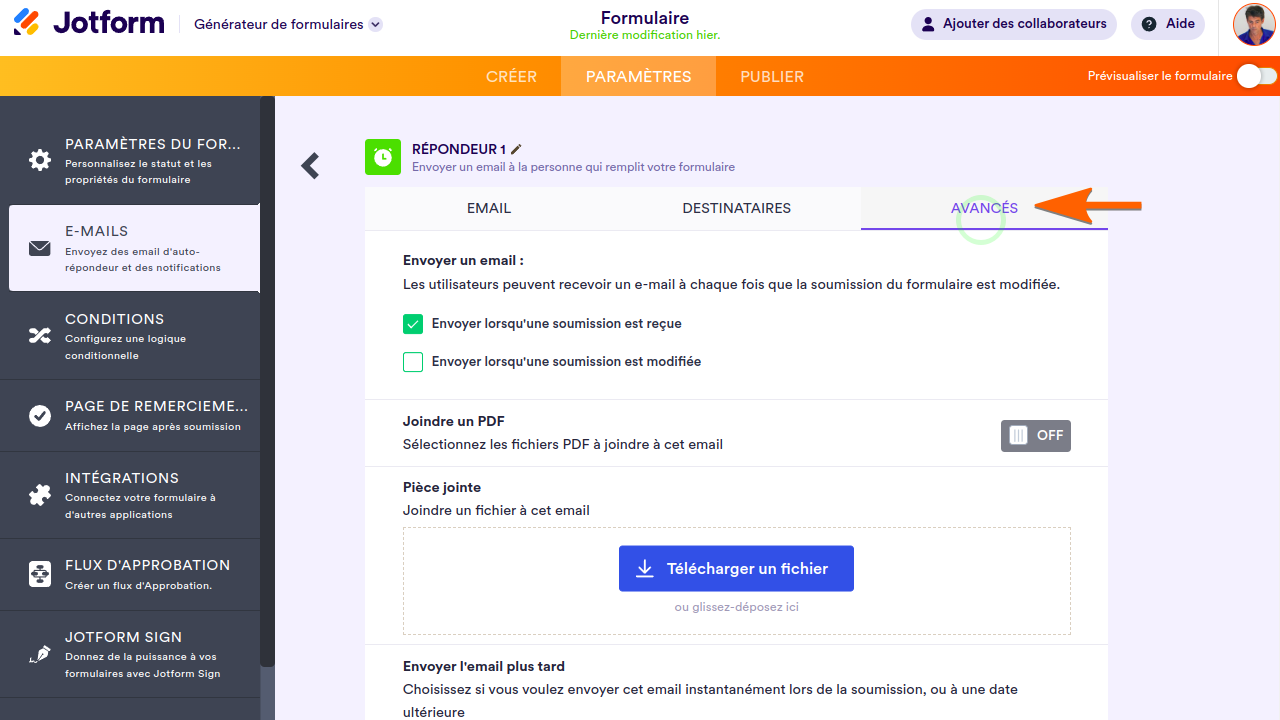Check 'Envoyer lorsqu'une soumission est modifiée'
This screenshot has width=1280, height=720.
pyautogui.click(x=413, y=362)
